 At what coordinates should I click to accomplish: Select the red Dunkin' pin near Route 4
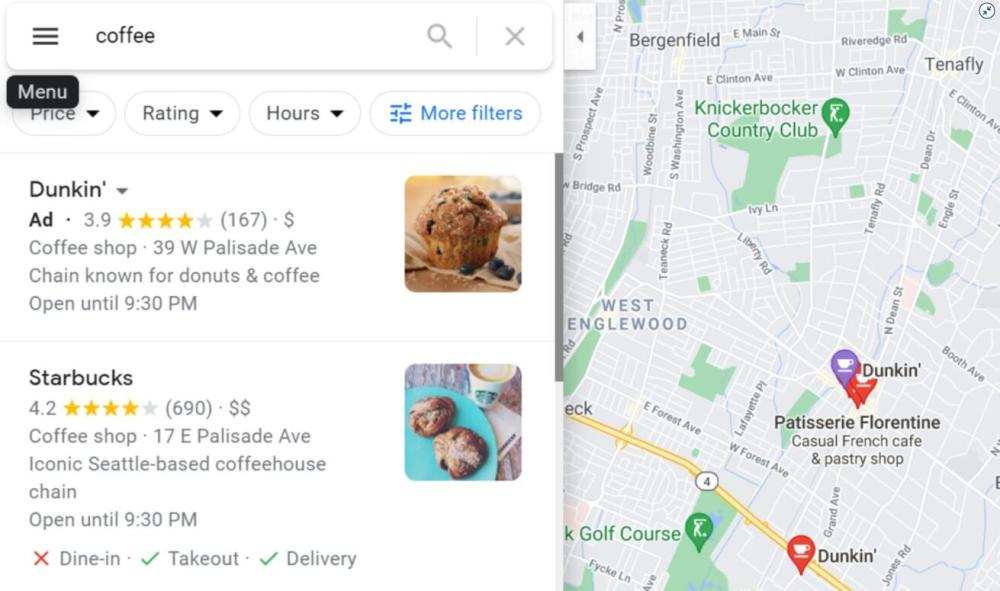coord(801,553)
